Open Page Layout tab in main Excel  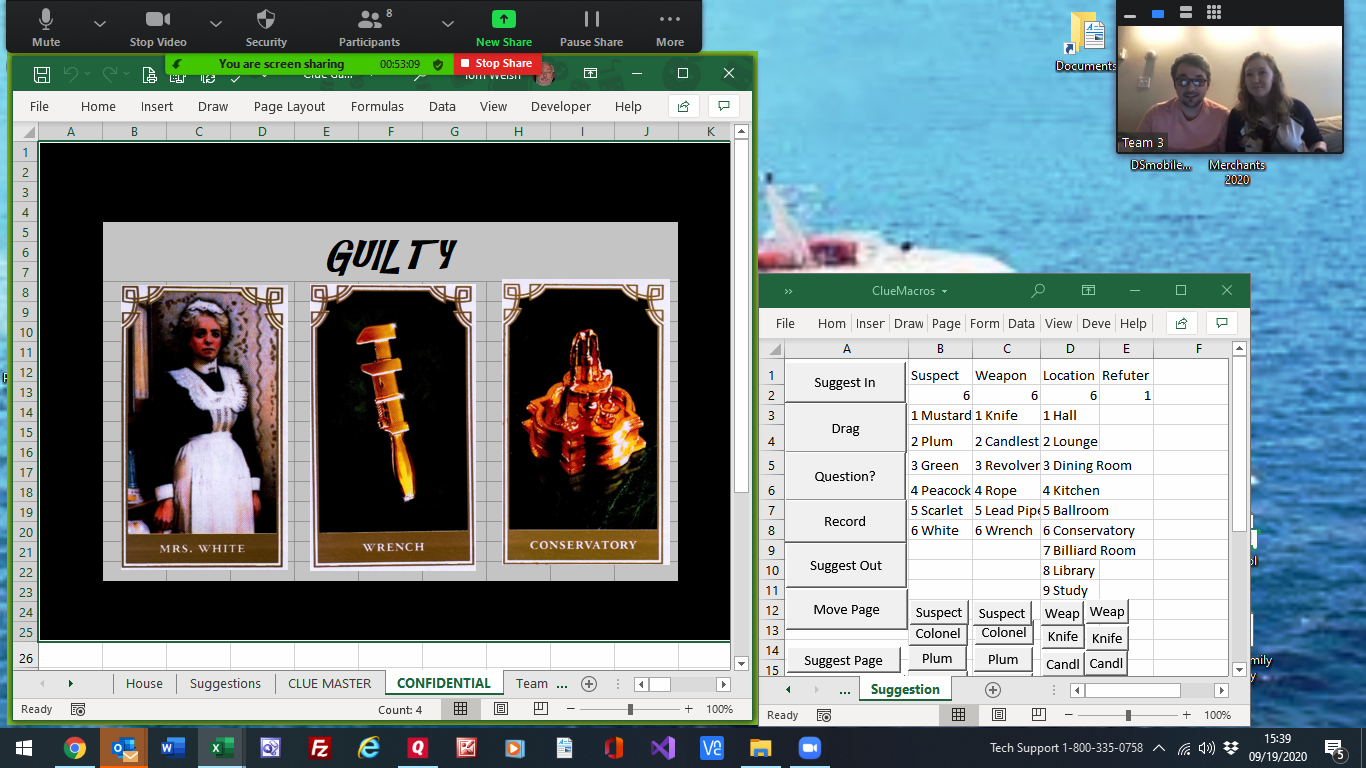(289, 106)
